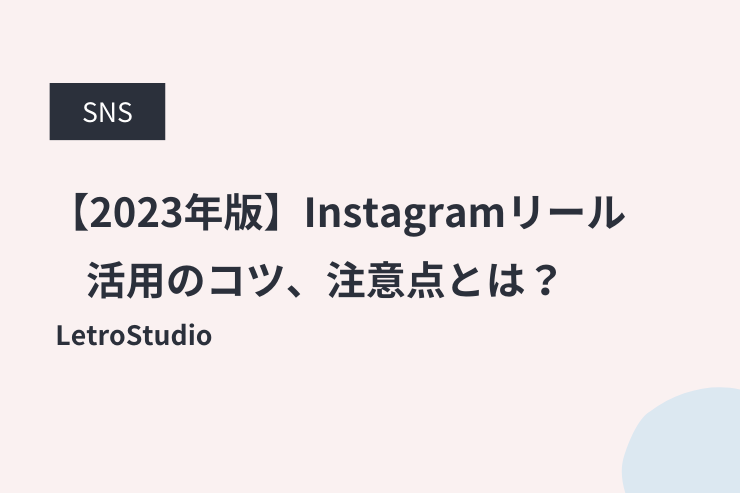
Task: Click the word Instagram in the headline
Action: [x=405, y=215]
